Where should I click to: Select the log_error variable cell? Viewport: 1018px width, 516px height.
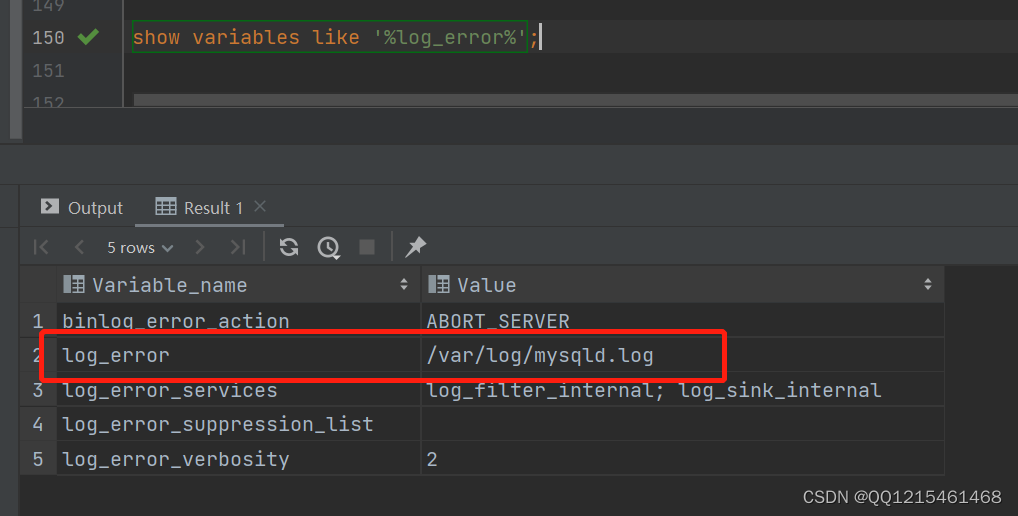239,355
